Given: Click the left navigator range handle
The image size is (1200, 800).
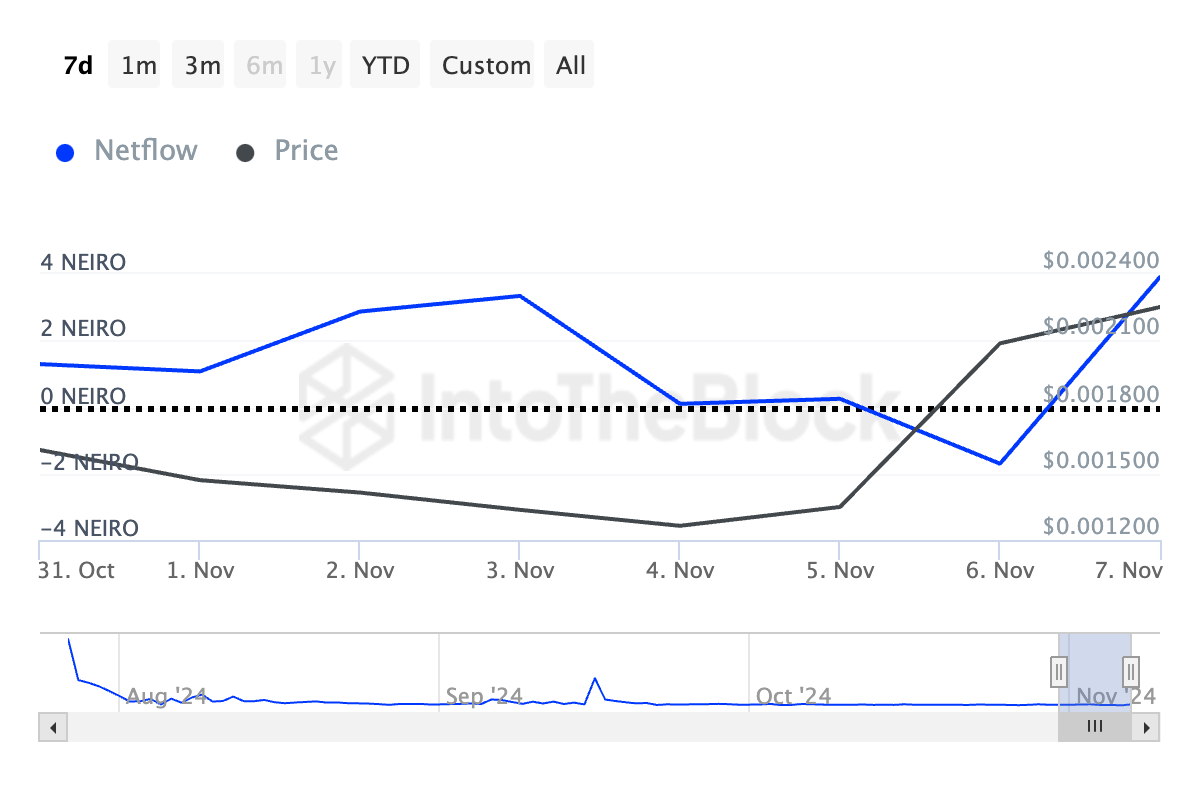Looking at the screenshot, I should pyautogui.click(x=1059, y=670).
